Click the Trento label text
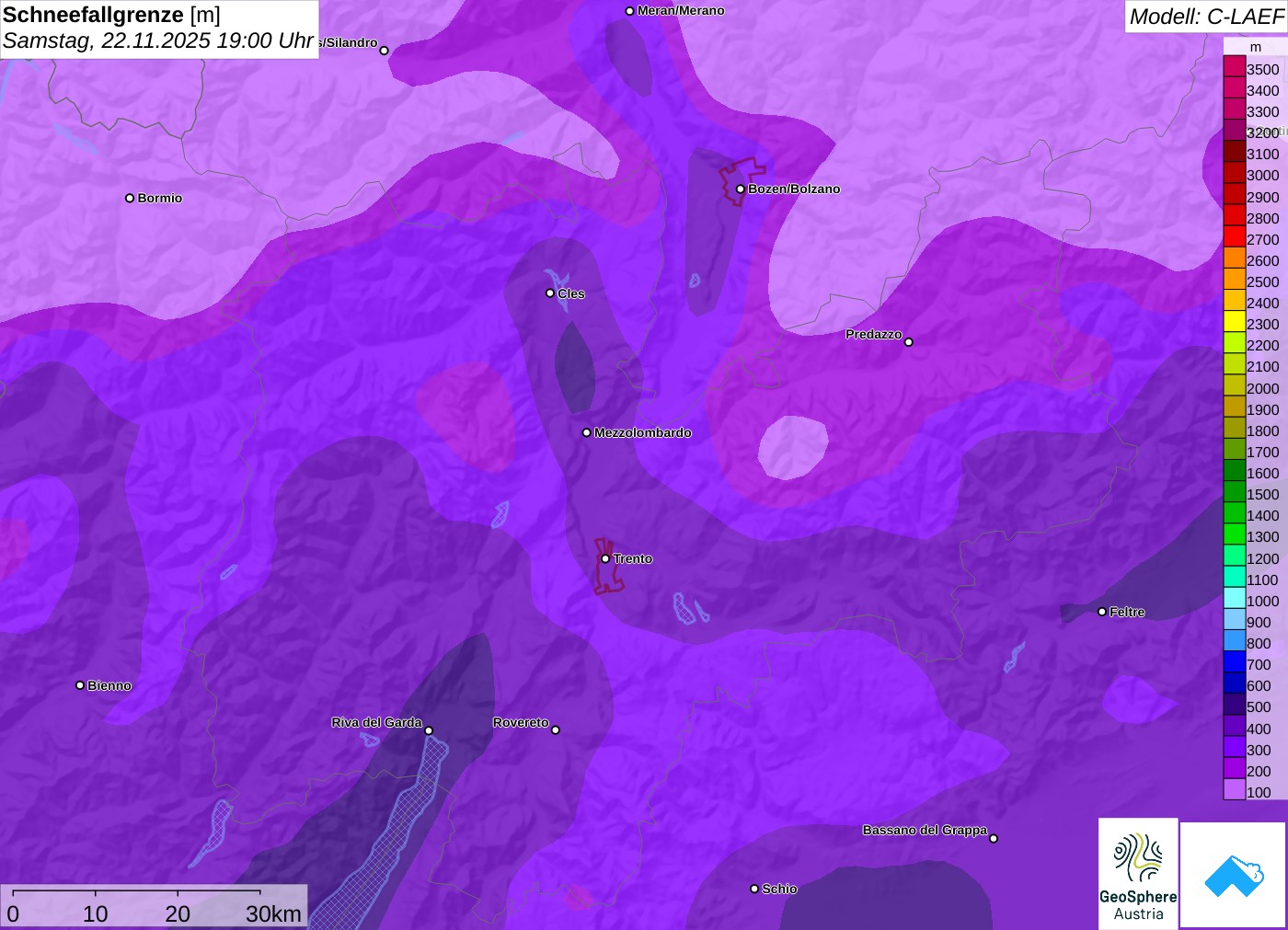This screenshot has height=930, width=1288. pyautogui.click(x=633, y=558)
